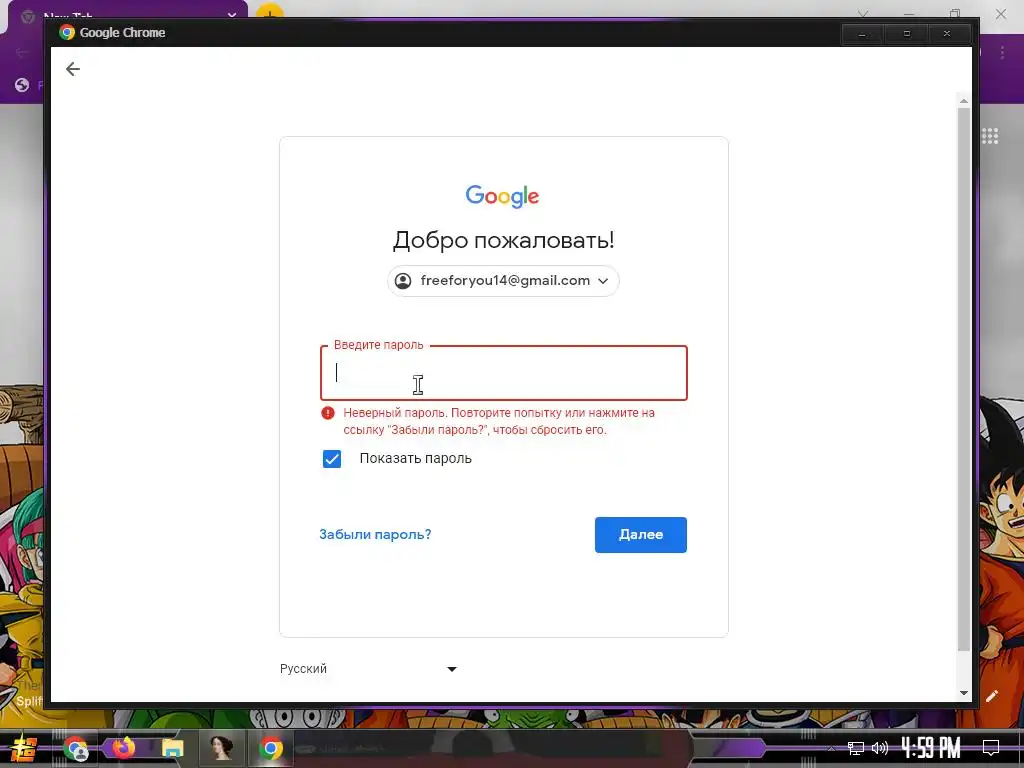Click the scrollbar down arrow
Image resolution: width=1024 pixels, height=768 pixels.
[x=964, y=693]
